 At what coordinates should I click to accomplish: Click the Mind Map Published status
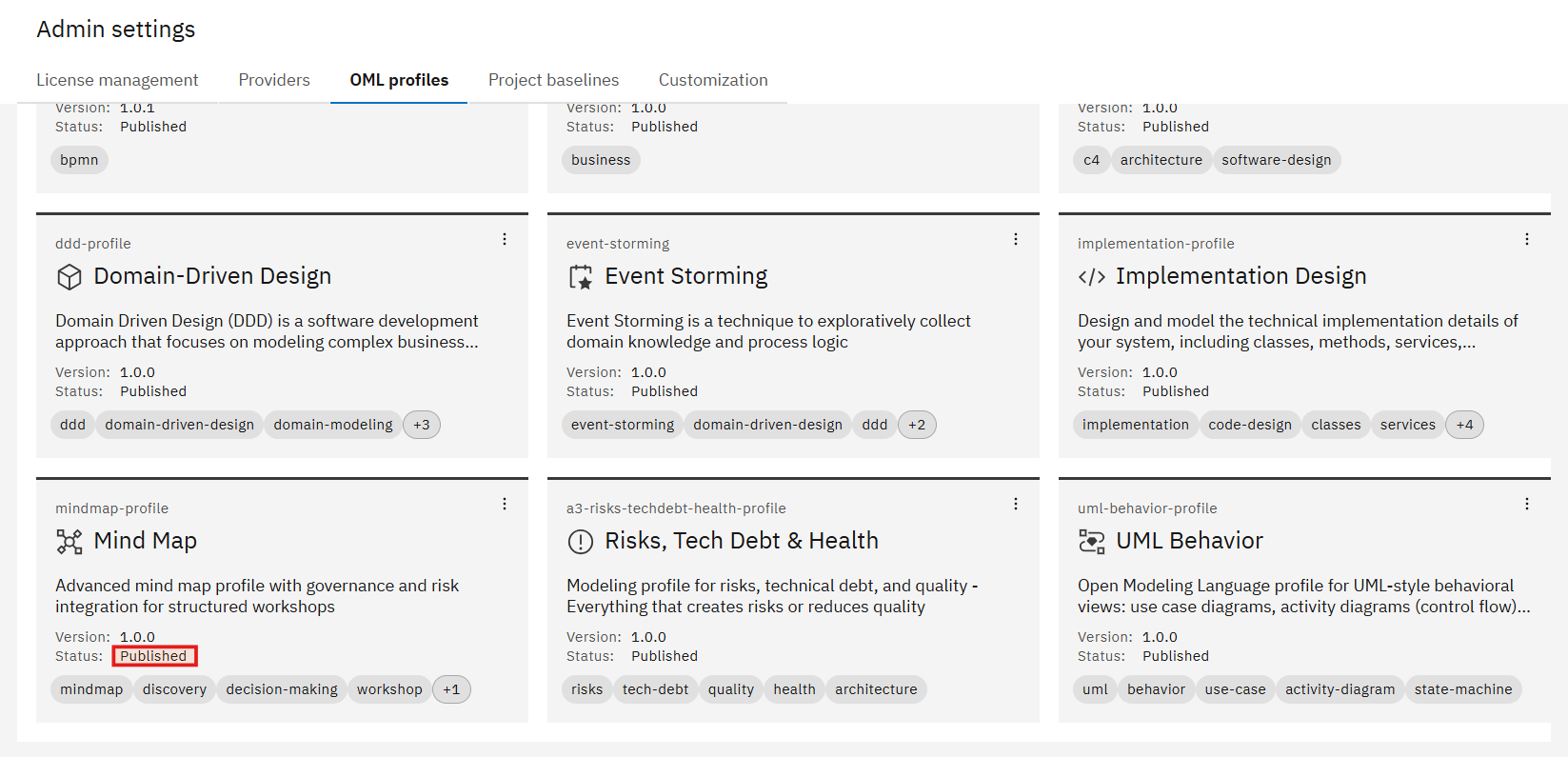[x=153, y=656]
